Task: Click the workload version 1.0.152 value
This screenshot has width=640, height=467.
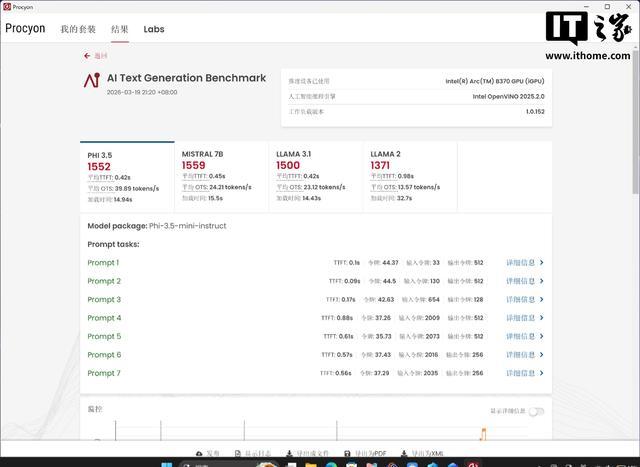Action: coord(535,111)
